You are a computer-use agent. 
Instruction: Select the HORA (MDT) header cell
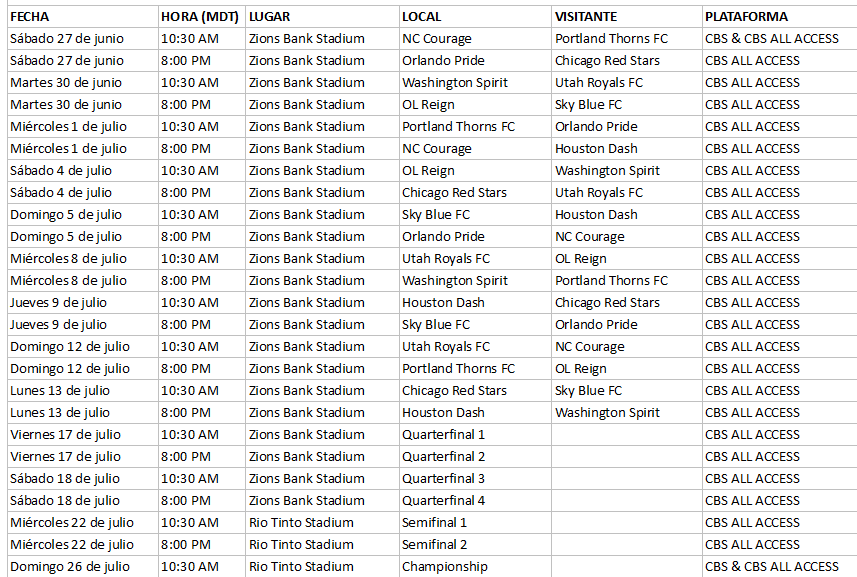coord(202,17)
